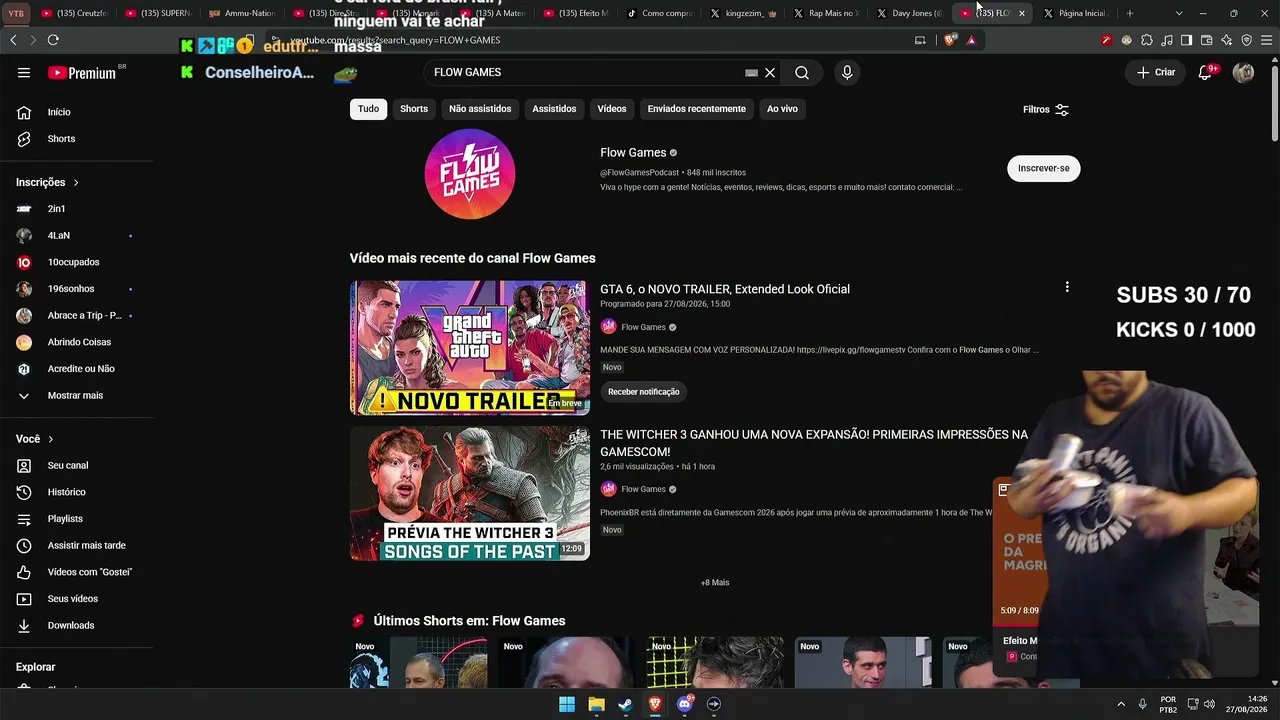Open the Witcher 3 preview thumbnail
This screenshot has width=1280, height=720.
click(x=470, y=494)
